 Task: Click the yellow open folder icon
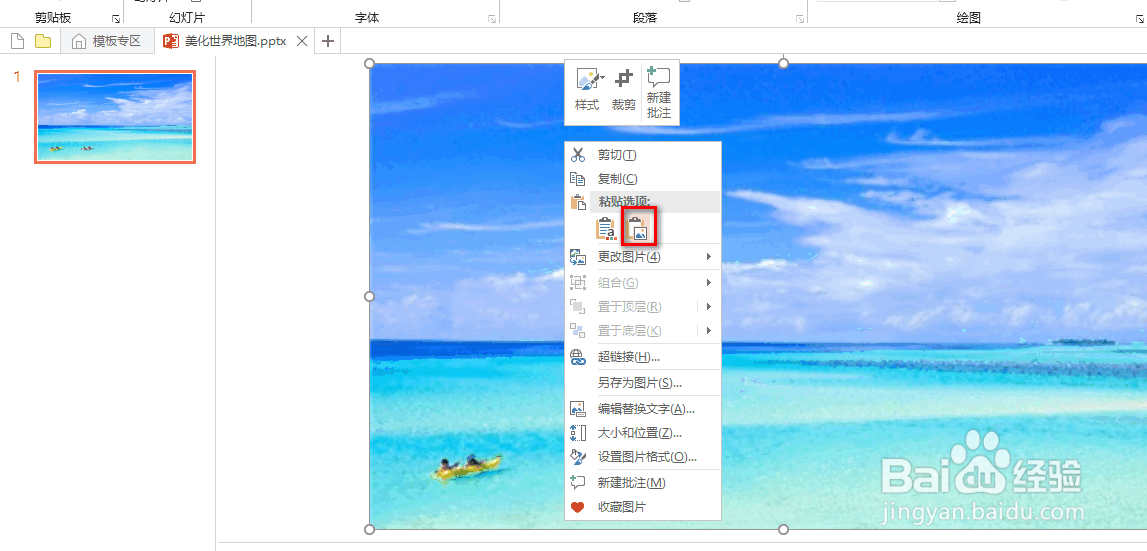pyautogui.click(x=43, y=42)
